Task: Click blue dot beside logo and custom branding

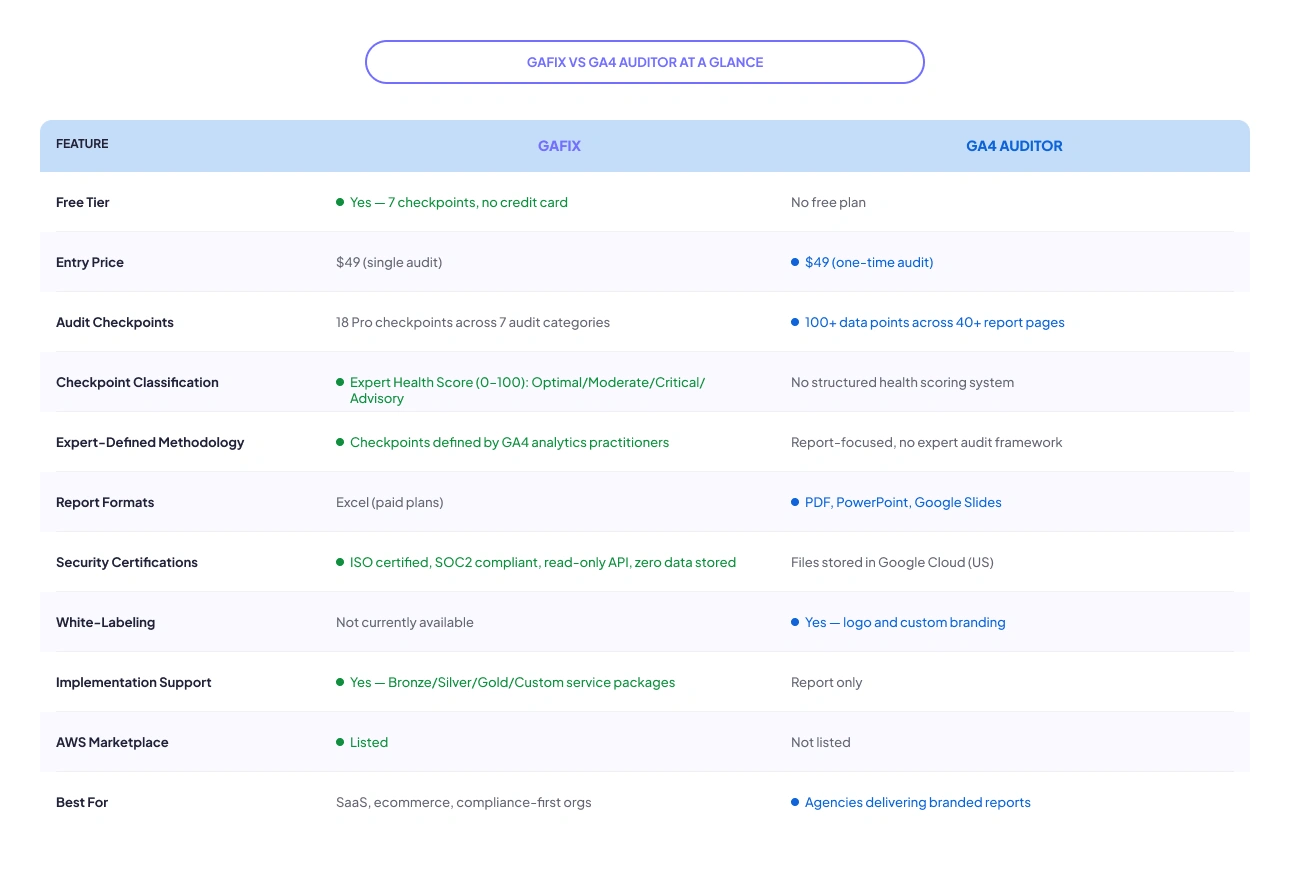Action: tap(795, 622)
